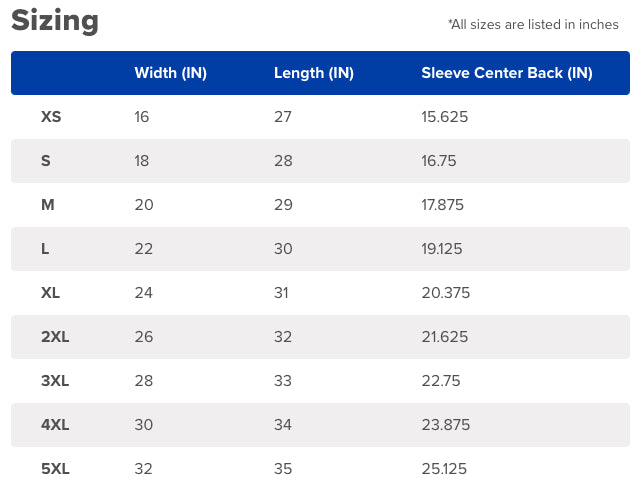Click the Length (IN) column header

(x=314, y=73)
